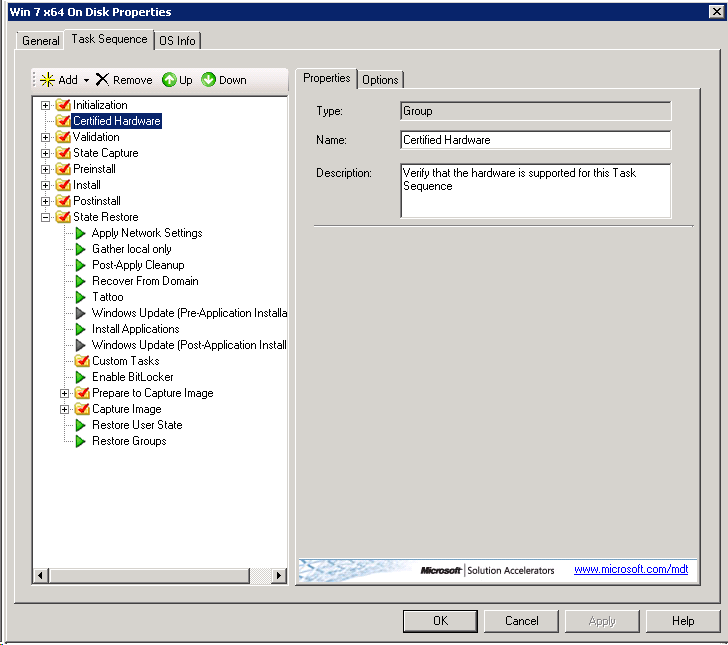728x645 pixels.
Task: Select the Certified Hardware tree item
Action: pyautogui.click(x=117, y=121)
